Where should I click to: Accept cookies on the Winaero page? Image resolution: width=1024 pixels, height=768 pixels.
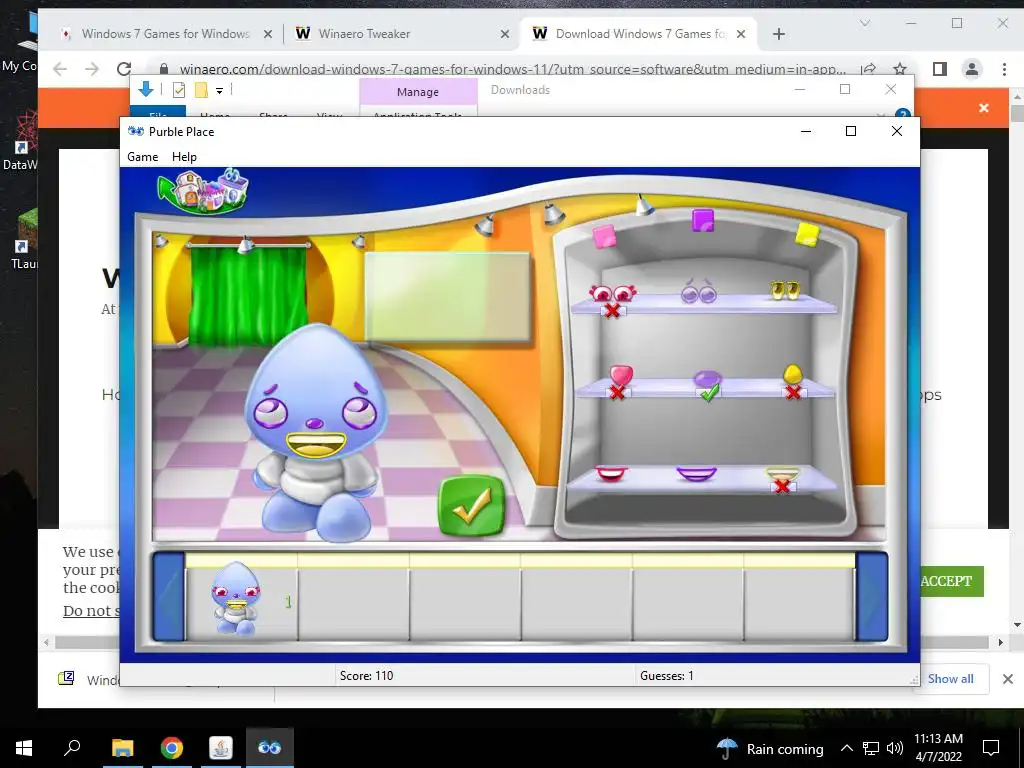946,581
